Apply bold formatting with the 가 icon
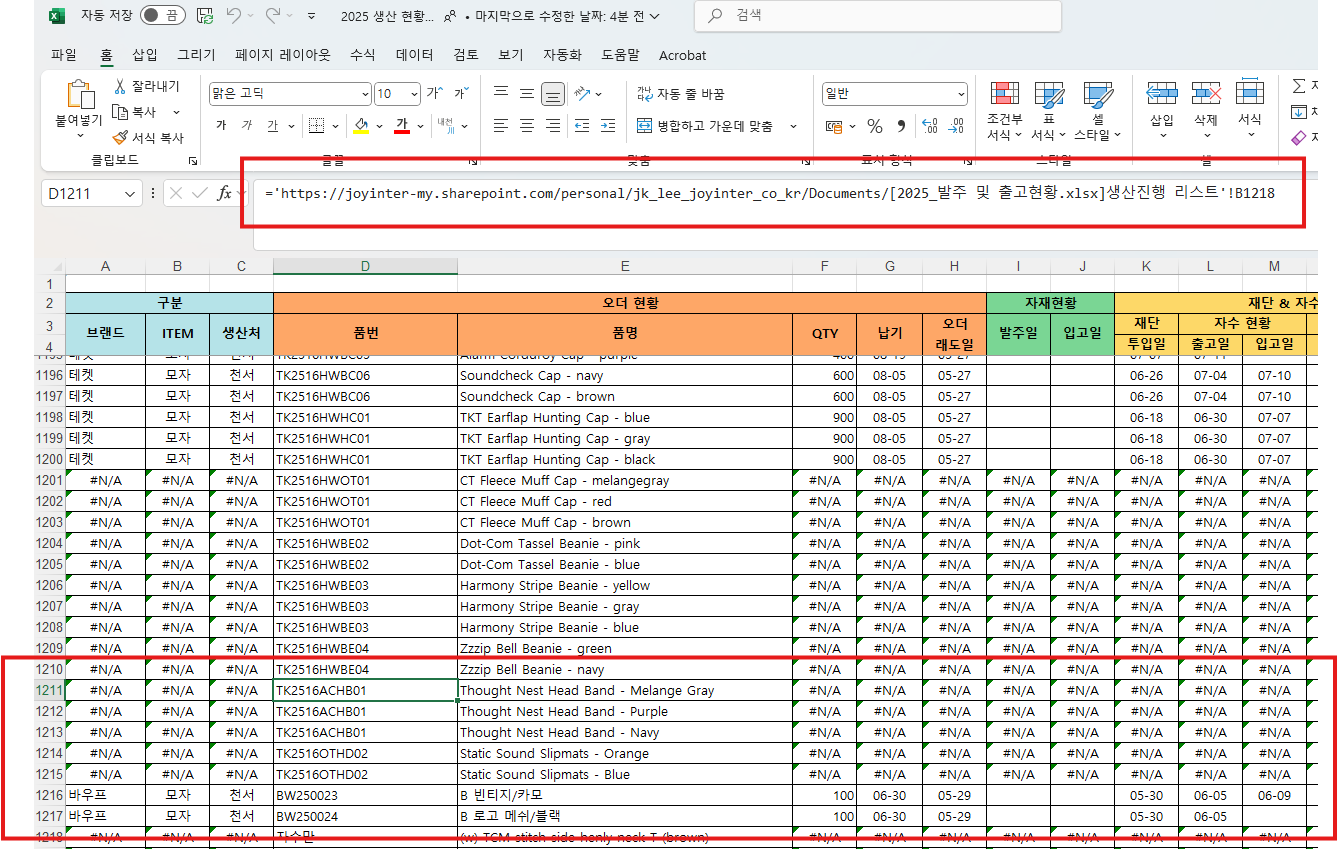This screenshot has width=1338, height=849. coord(219,126)
